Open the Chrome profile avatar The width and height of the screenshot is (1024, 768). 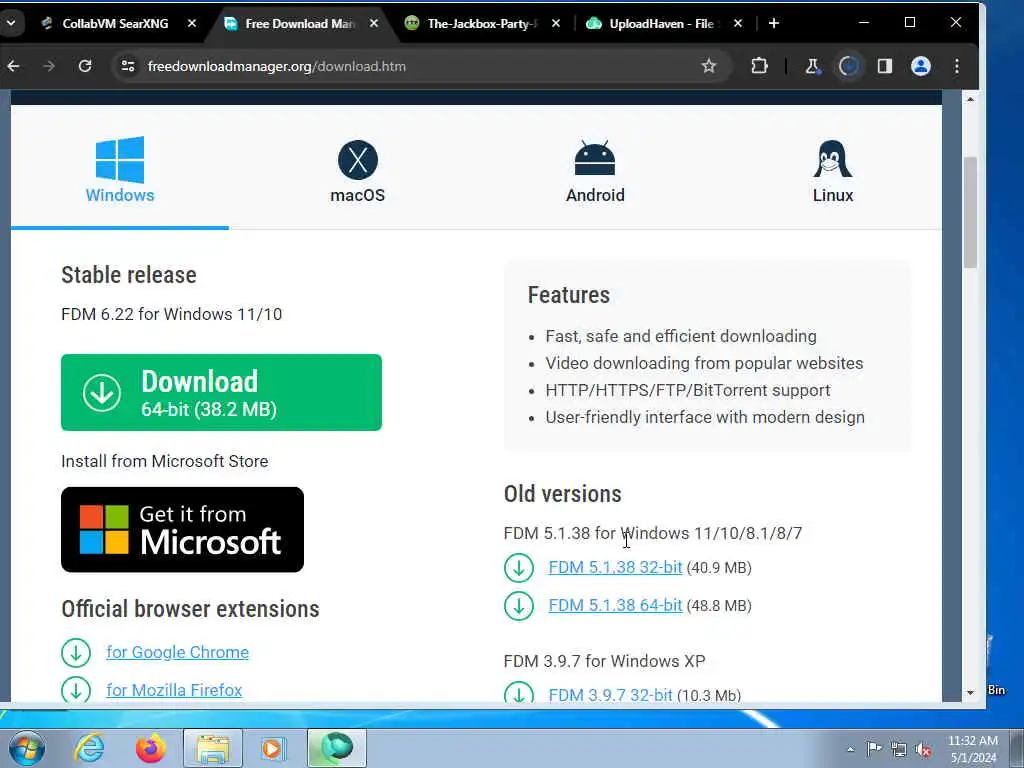click(x=921, y=66)
